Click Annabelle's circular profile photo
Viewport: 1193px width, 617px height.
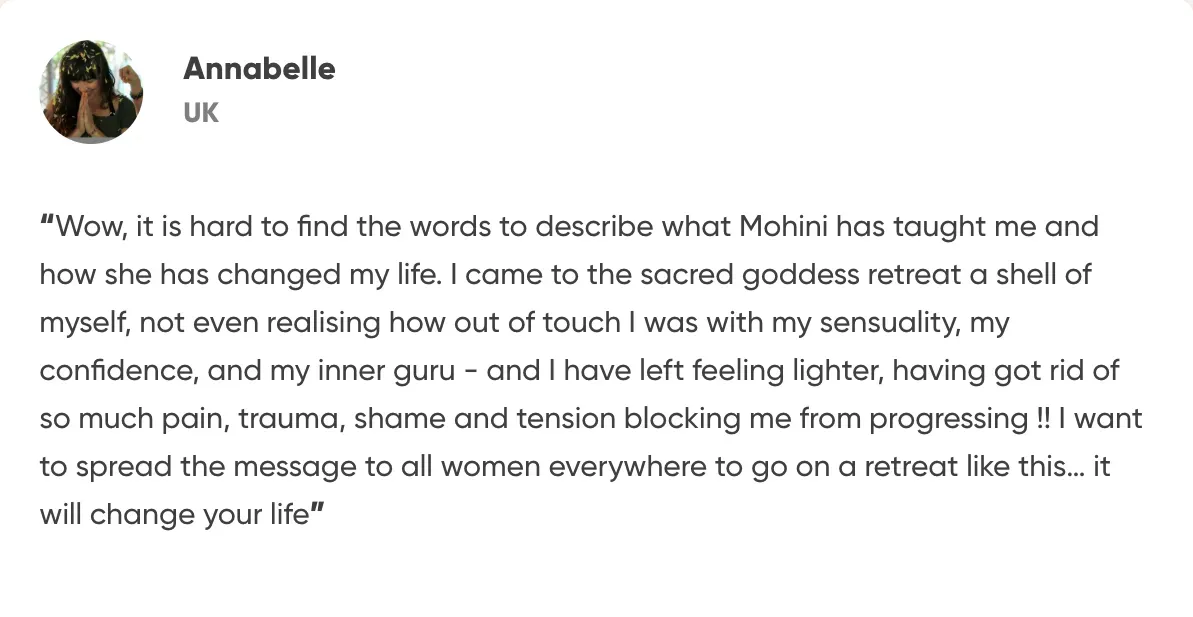[x=91, y=92]
